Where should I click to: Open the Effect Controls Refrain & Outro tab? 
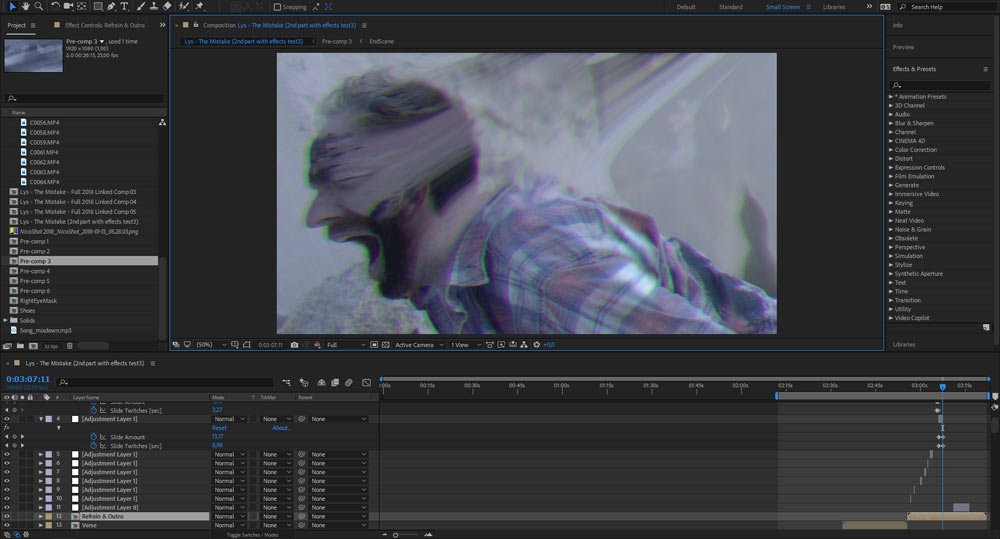point(104,24)
